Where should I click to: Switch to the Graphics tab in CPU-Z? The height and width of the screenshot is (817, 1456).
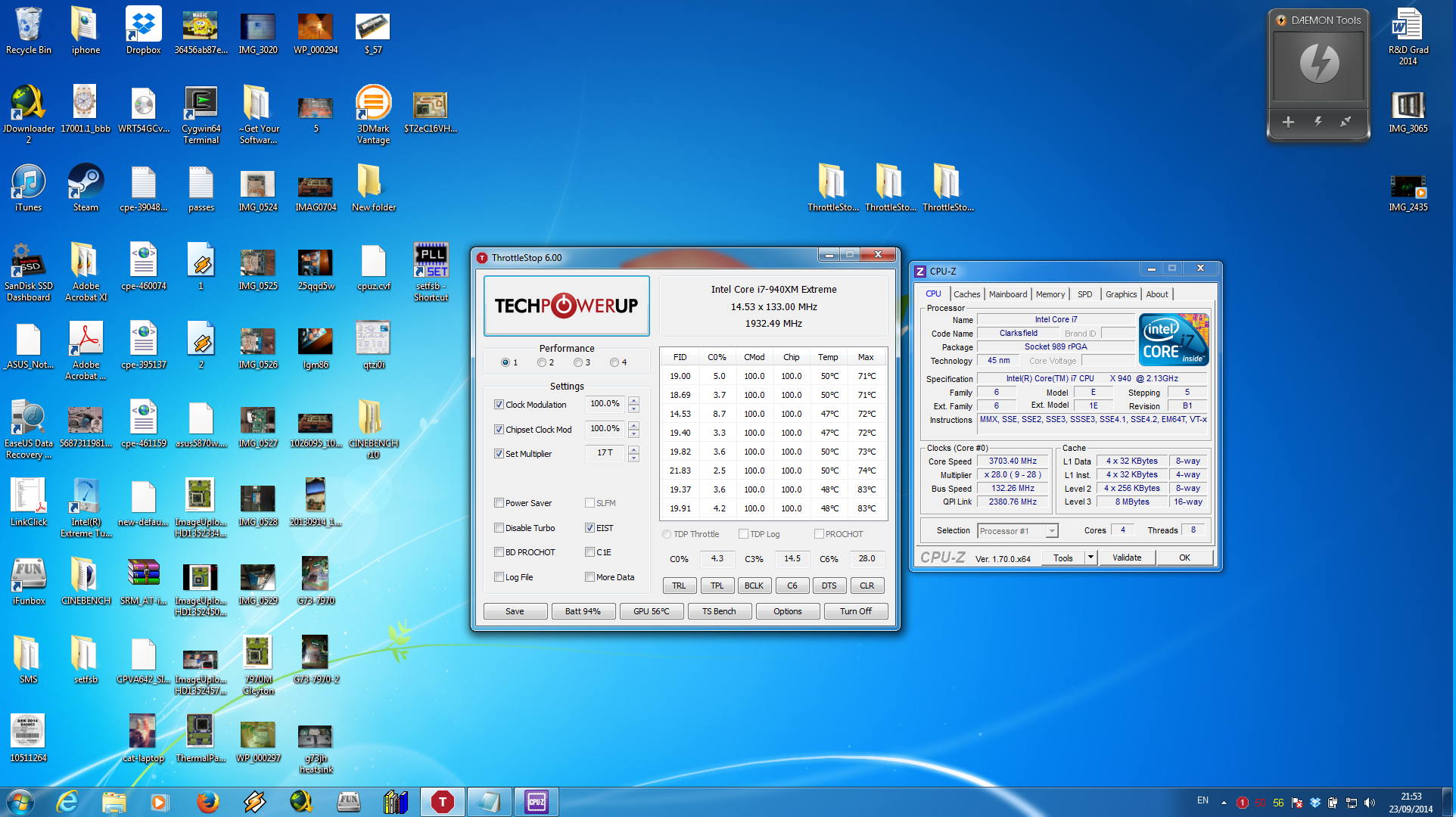(x=1121, y=294)
